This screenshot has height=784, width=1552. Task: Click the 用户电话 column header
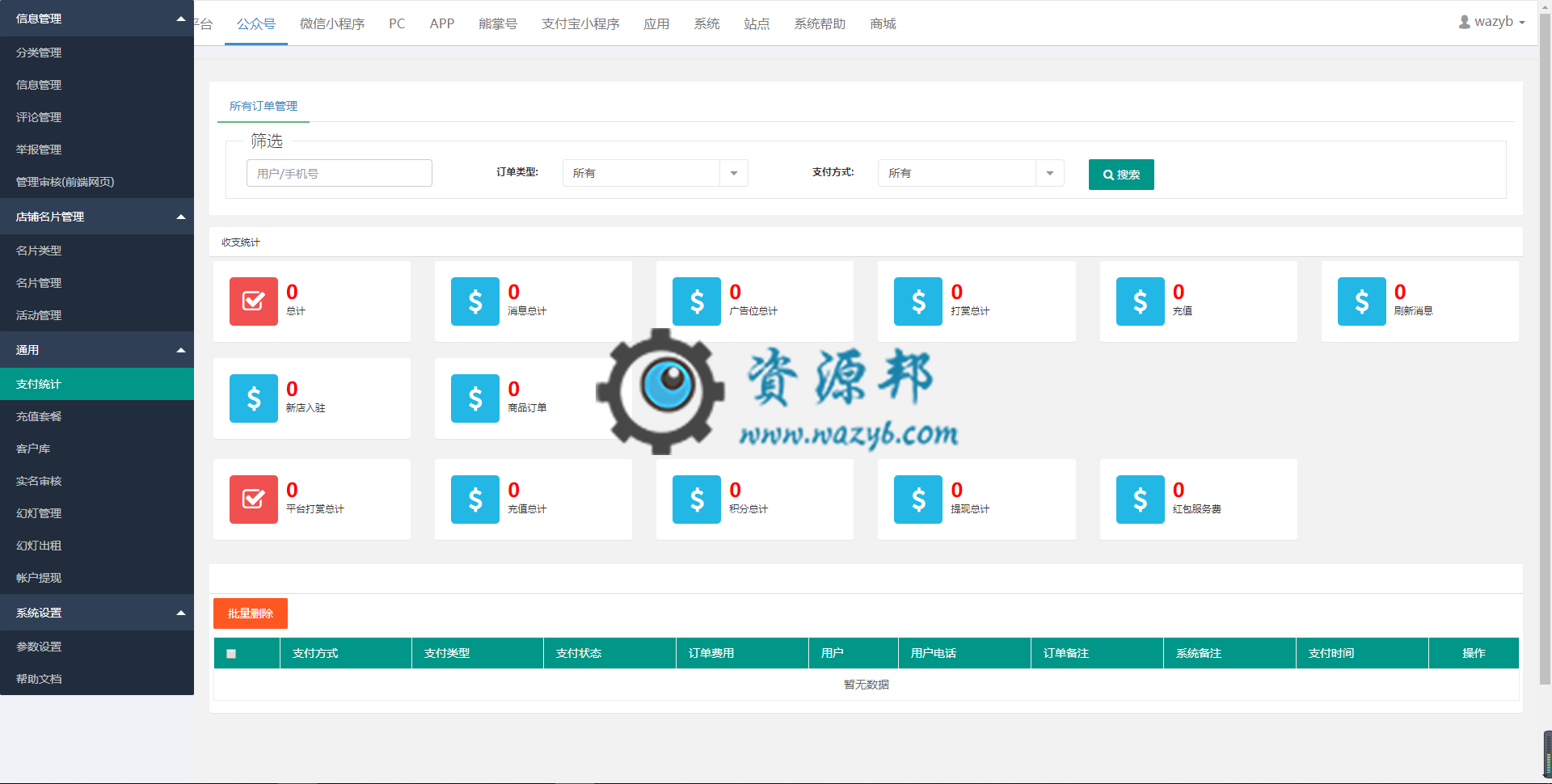pos(964,653)
